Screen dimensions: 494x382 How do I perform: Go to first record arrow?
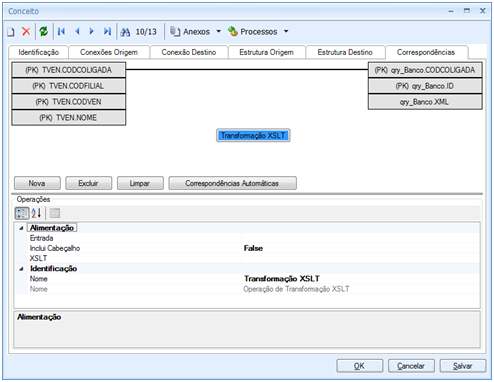pyautogui.click(x=61, y=31)
